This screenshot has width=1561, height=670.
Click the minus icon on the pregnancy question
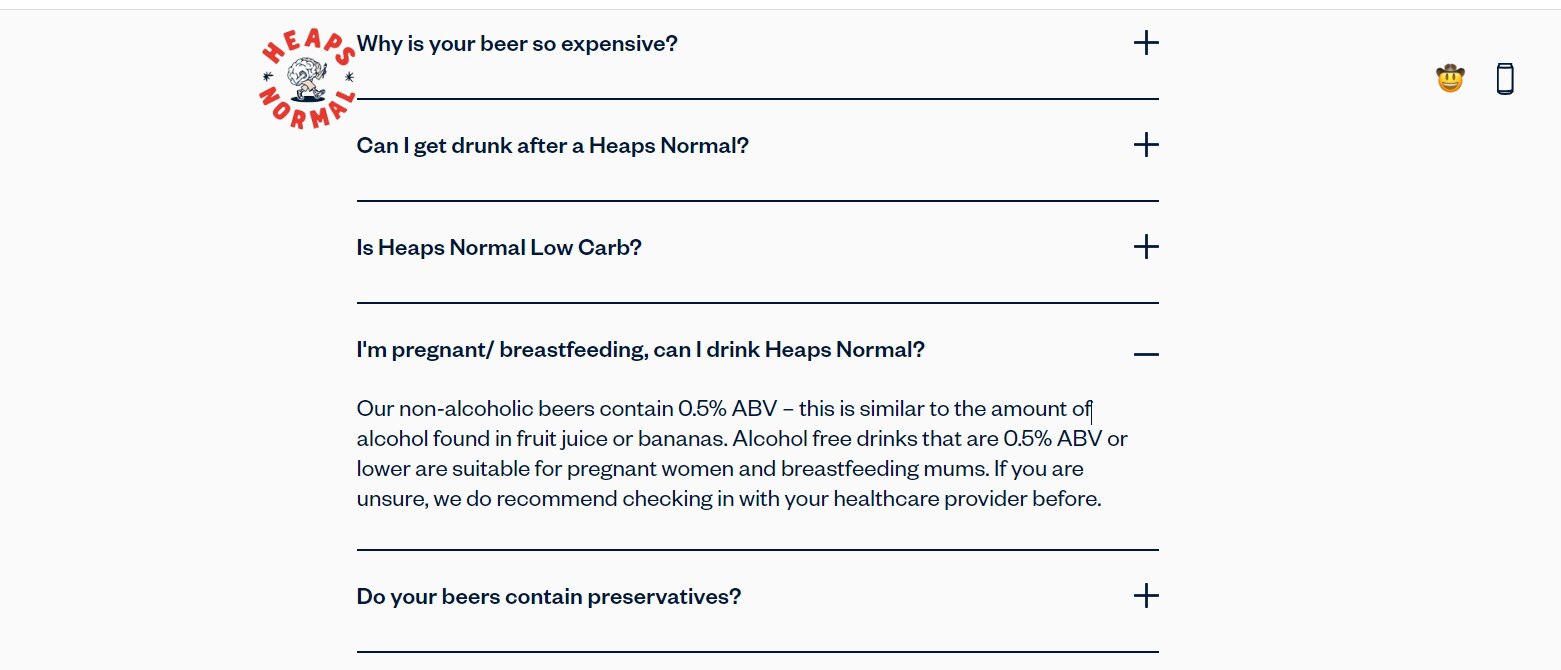click(x=1146, y=352)
